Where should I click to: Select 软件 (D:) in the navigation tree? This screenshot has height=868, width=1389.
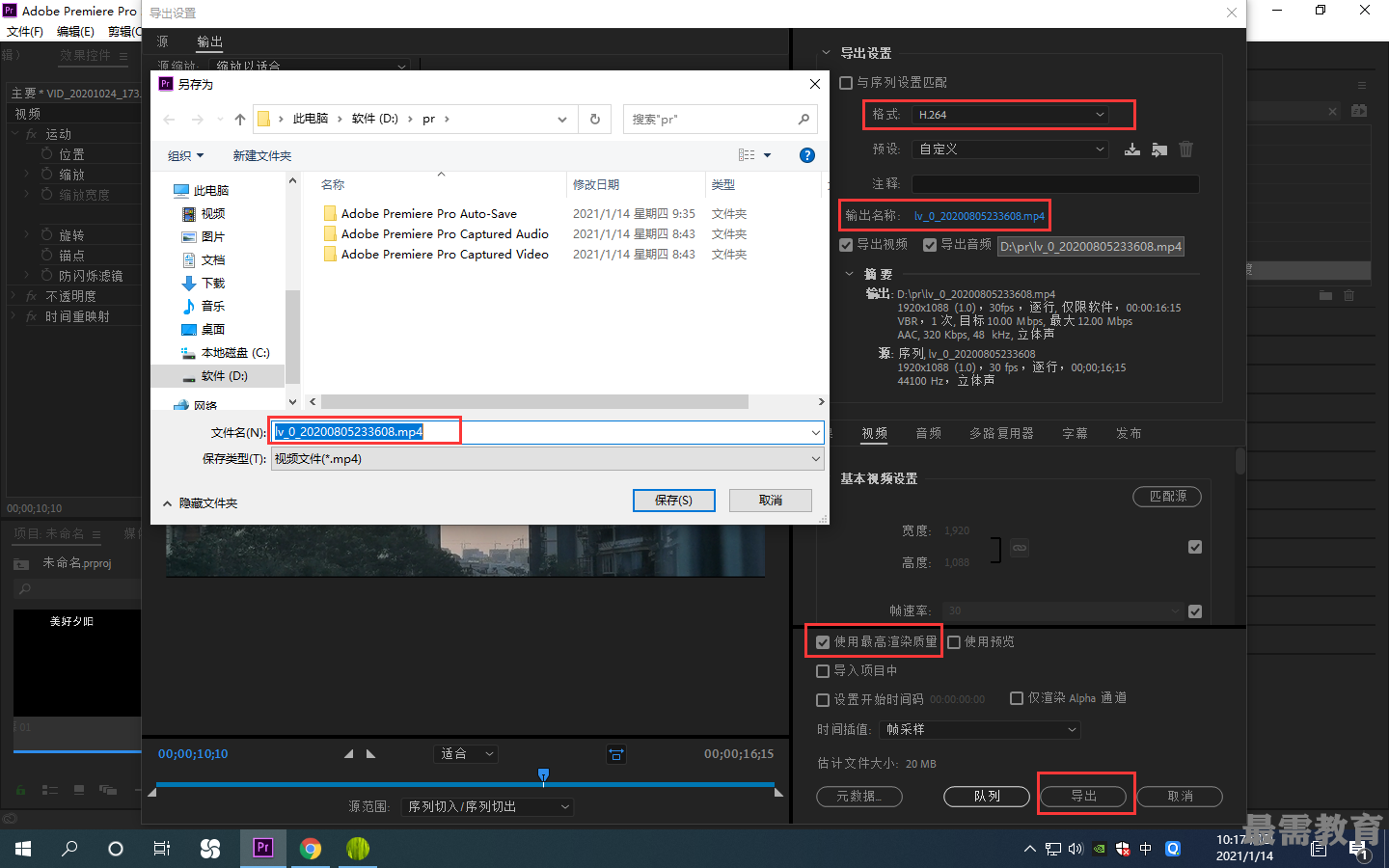tap(224, 376)
